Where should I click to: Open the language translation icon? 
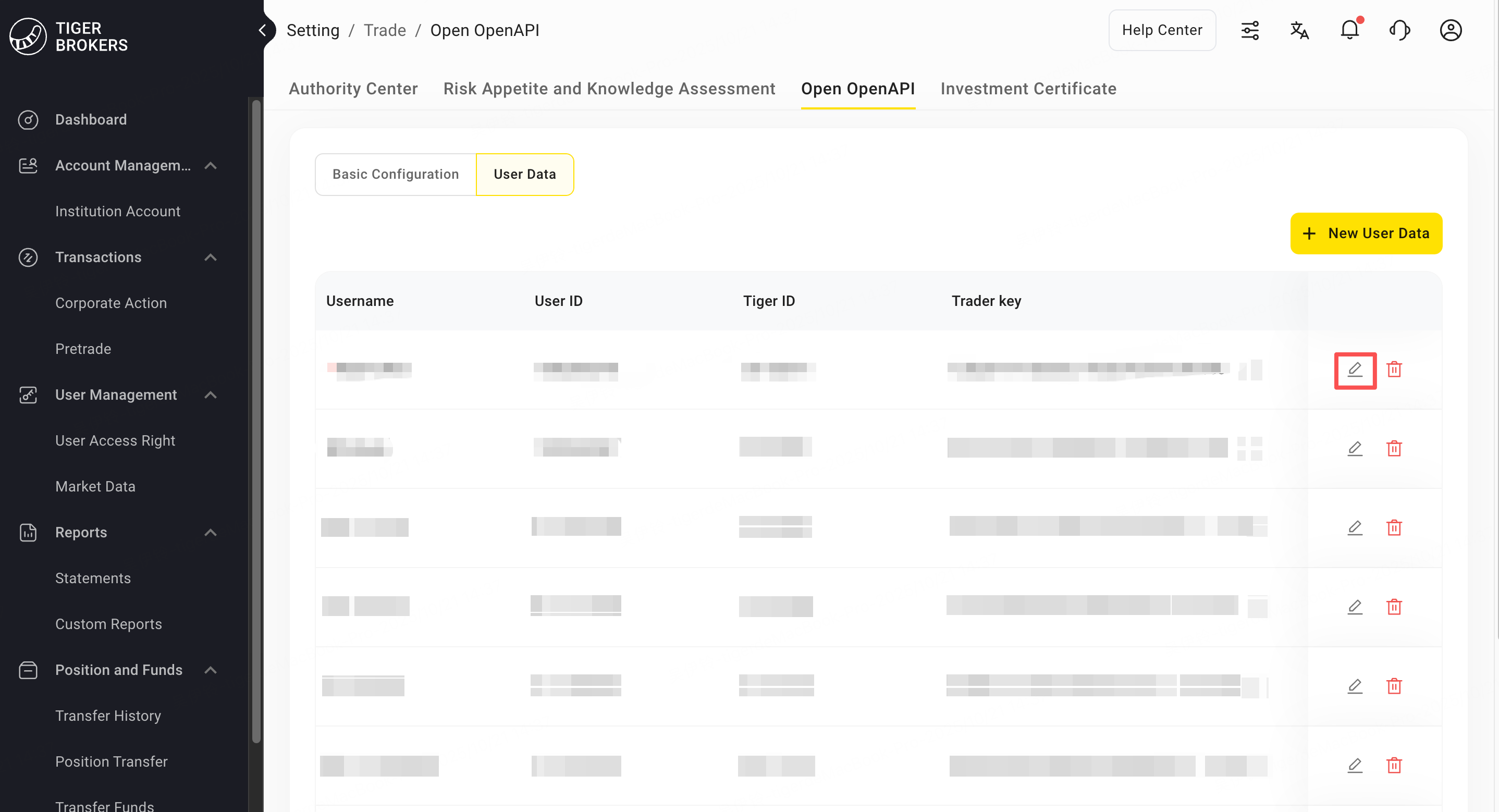tap(1299, 30)
